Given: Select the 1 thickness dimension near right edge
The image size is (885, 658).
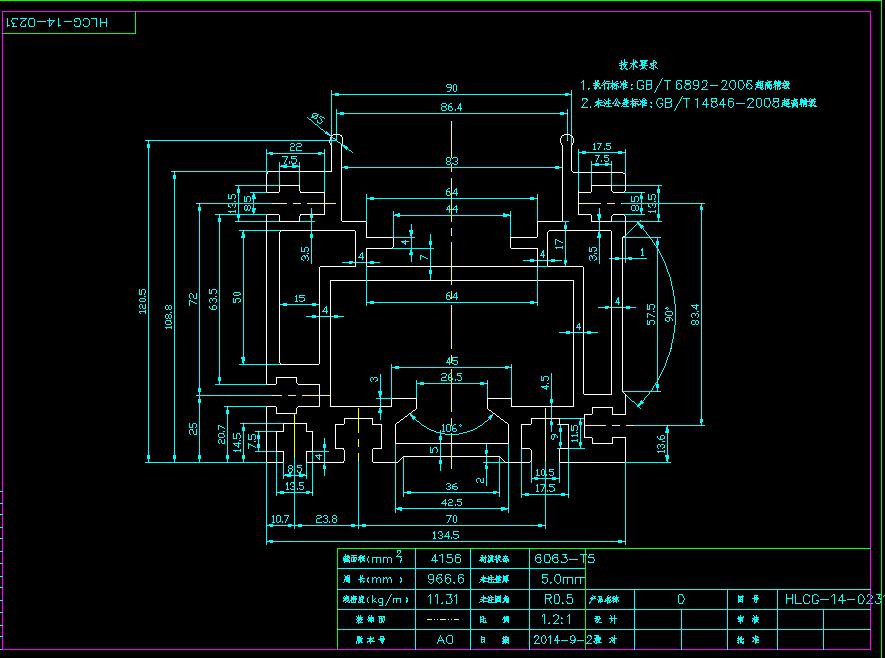Looking at the screenshot, I should 642,252.
